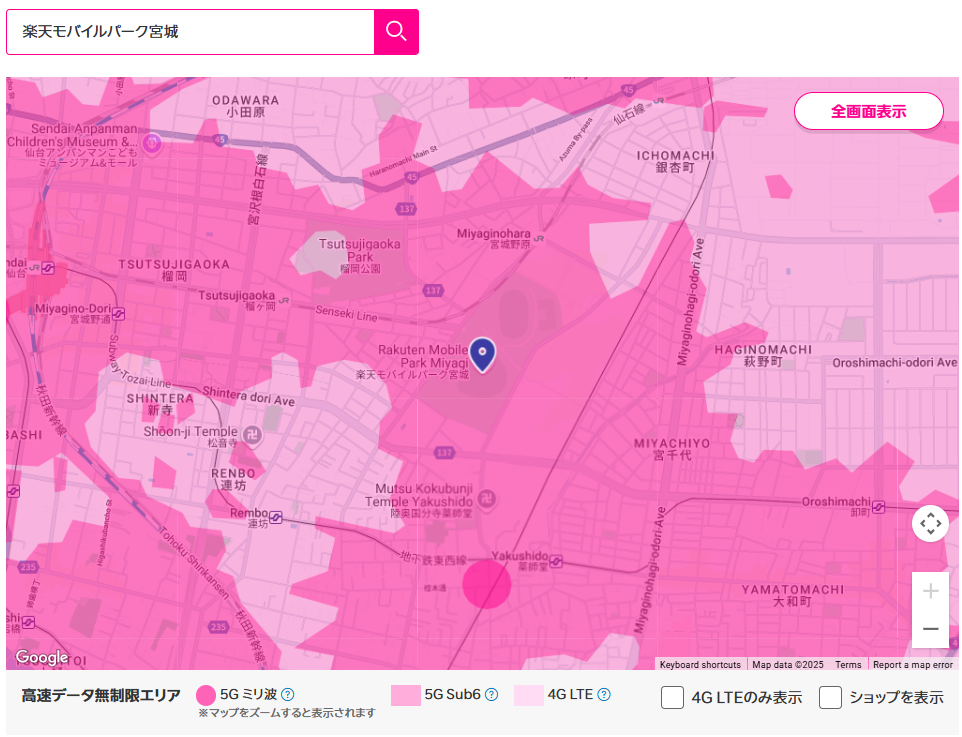Click the 高速データ無制限エリア legend heading

[x=101, y=695]
